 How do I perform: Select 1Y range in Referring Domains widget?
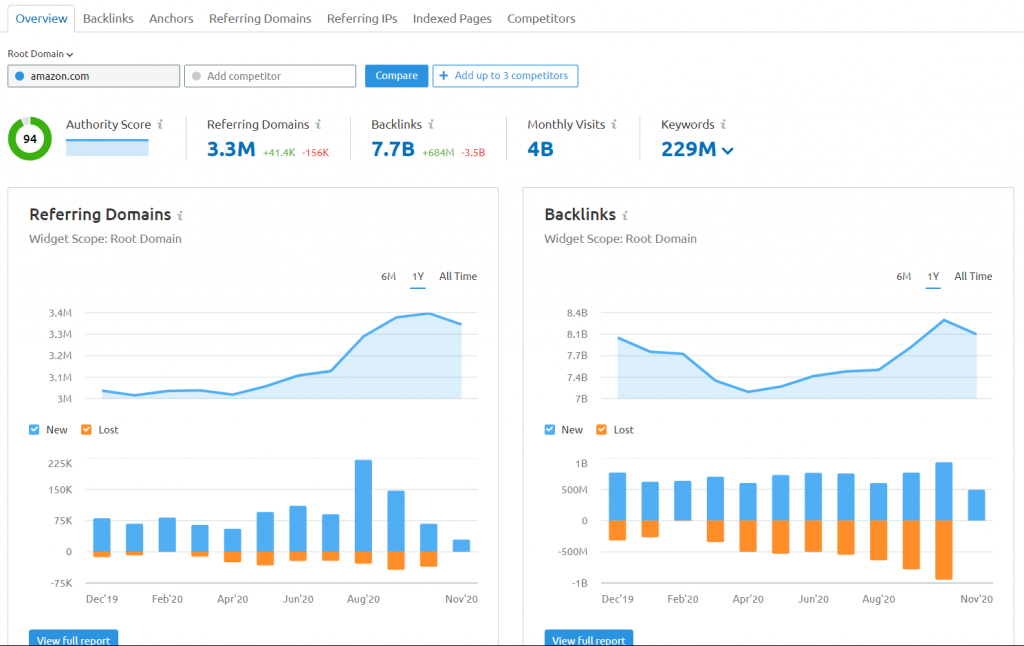pos(418,276)
